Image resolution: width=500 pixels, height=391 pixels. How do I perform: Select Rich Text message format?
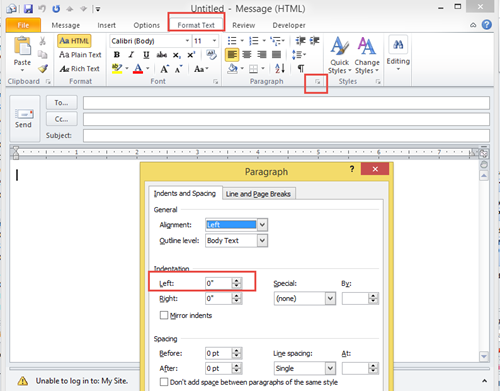[79, 69]
